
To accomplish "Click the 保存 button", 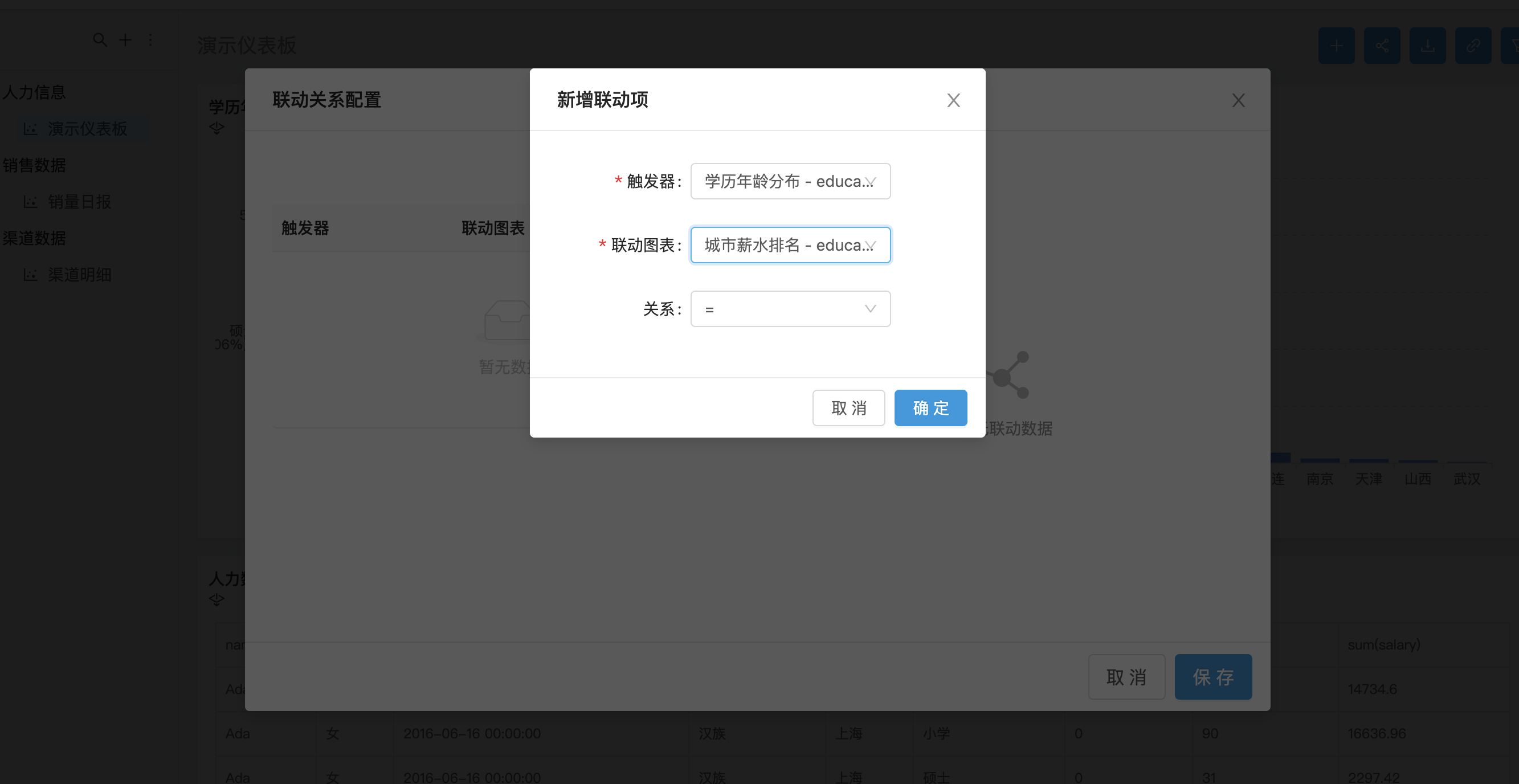I will coord(1212,677).
